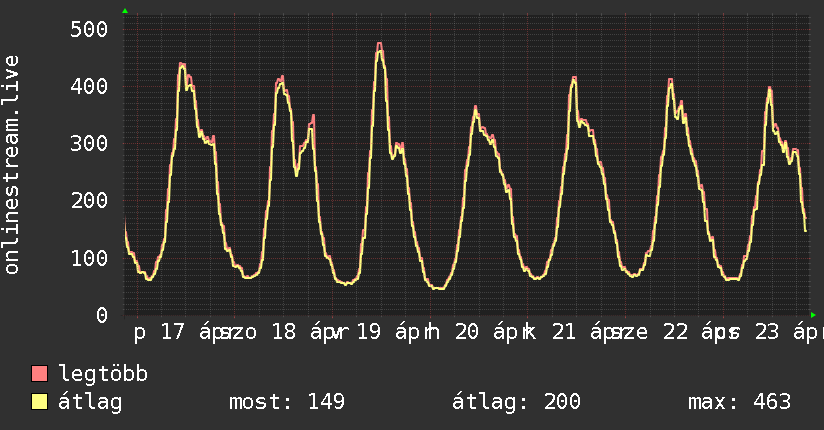Click the x-axis date label 23
824x430 pixels.
767,332
